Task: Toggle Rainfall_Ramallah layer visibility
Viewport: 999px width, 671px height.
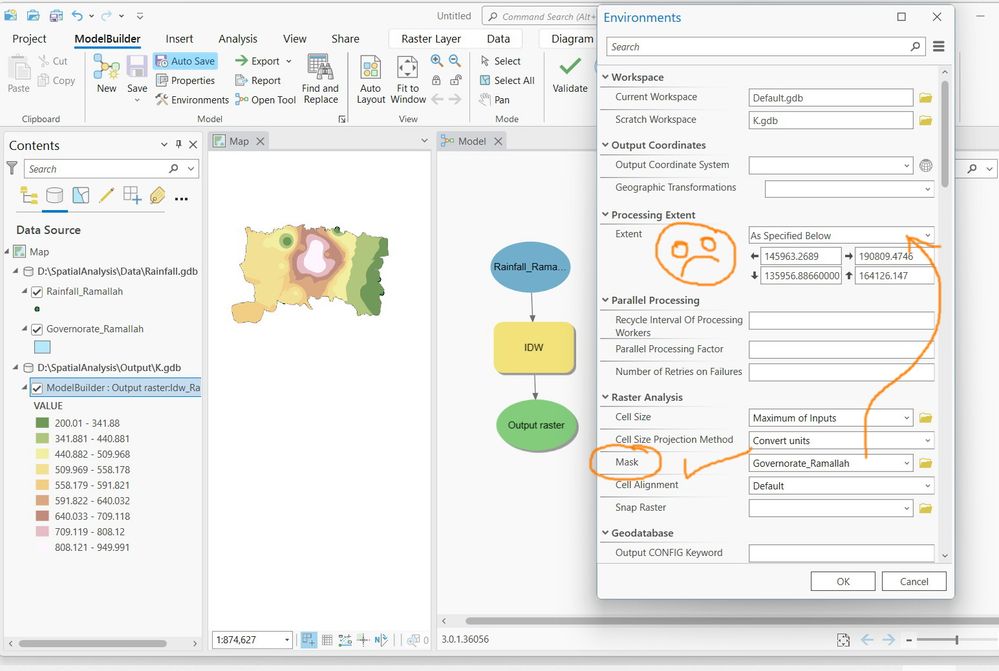Action: point(37,292)
